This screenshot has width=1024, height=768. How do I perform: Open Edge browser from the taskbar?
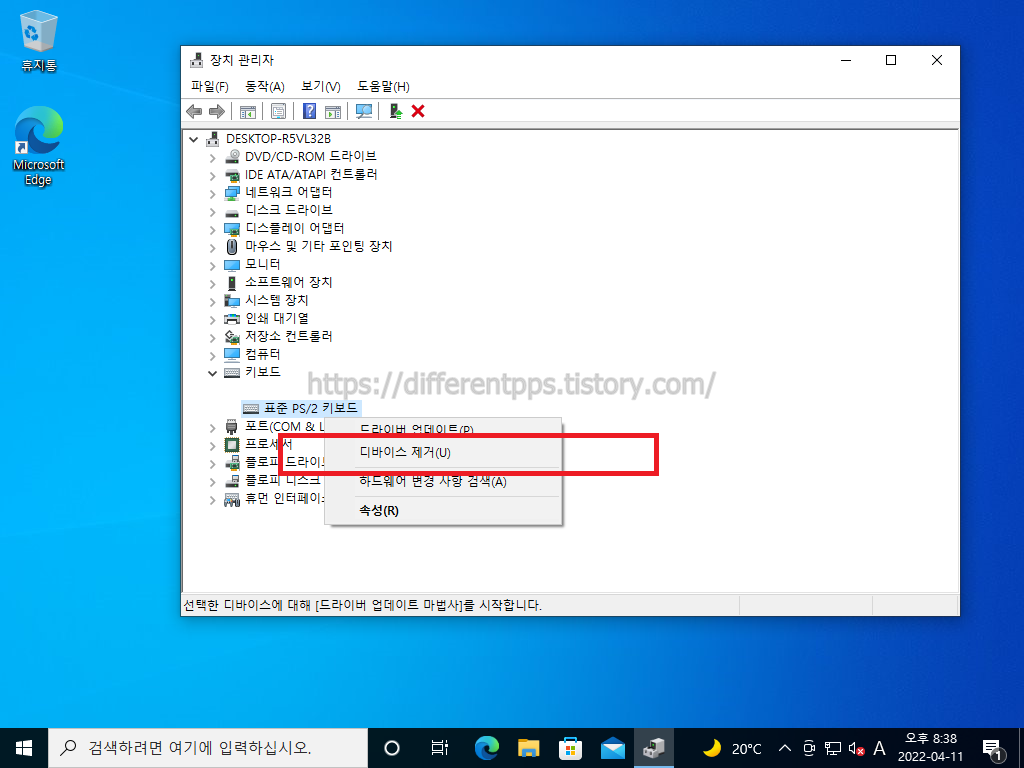[487, 748]
